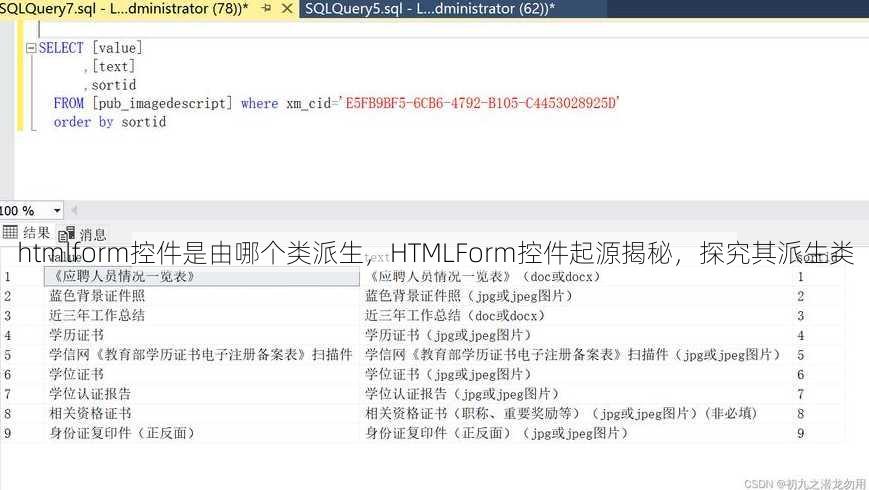This screenshot has width=869, height=490.
Task: Select value cell 《应聘人员情况一览表》
Action: point(202,277)
